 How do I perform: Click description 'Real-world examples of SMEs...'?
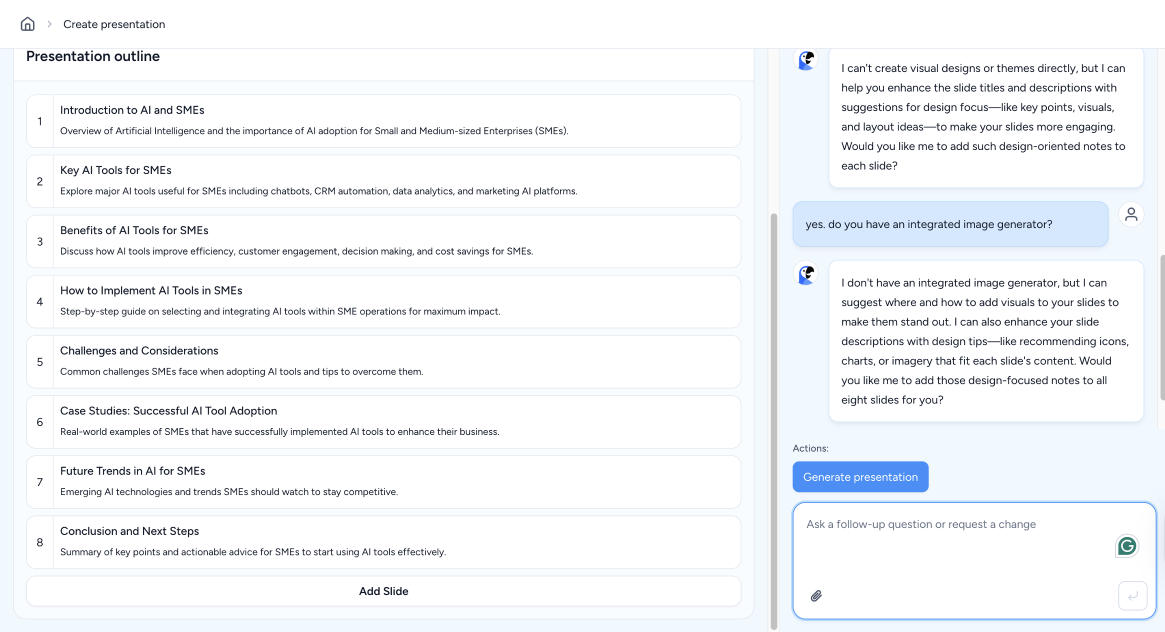[x=279, y=431]
